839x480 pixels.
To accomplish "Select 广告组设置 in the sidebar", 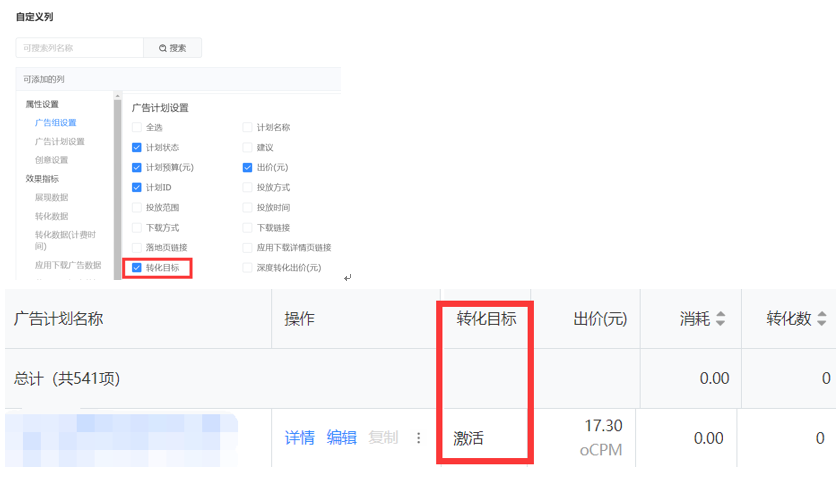I will click(x=55, y=123).
